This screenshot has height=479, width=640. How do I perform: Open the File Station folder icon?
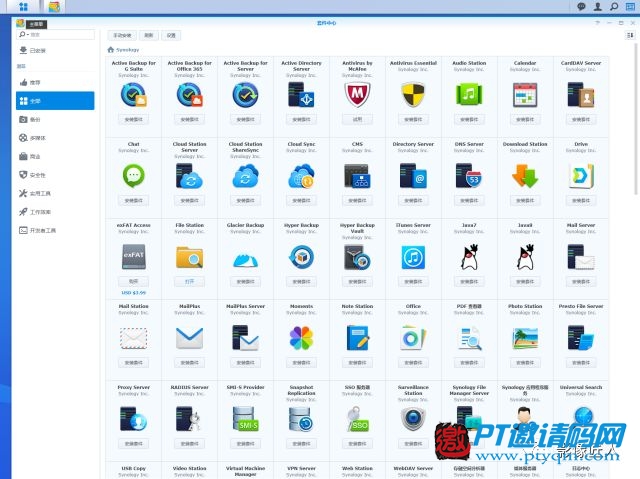[189, 257]
